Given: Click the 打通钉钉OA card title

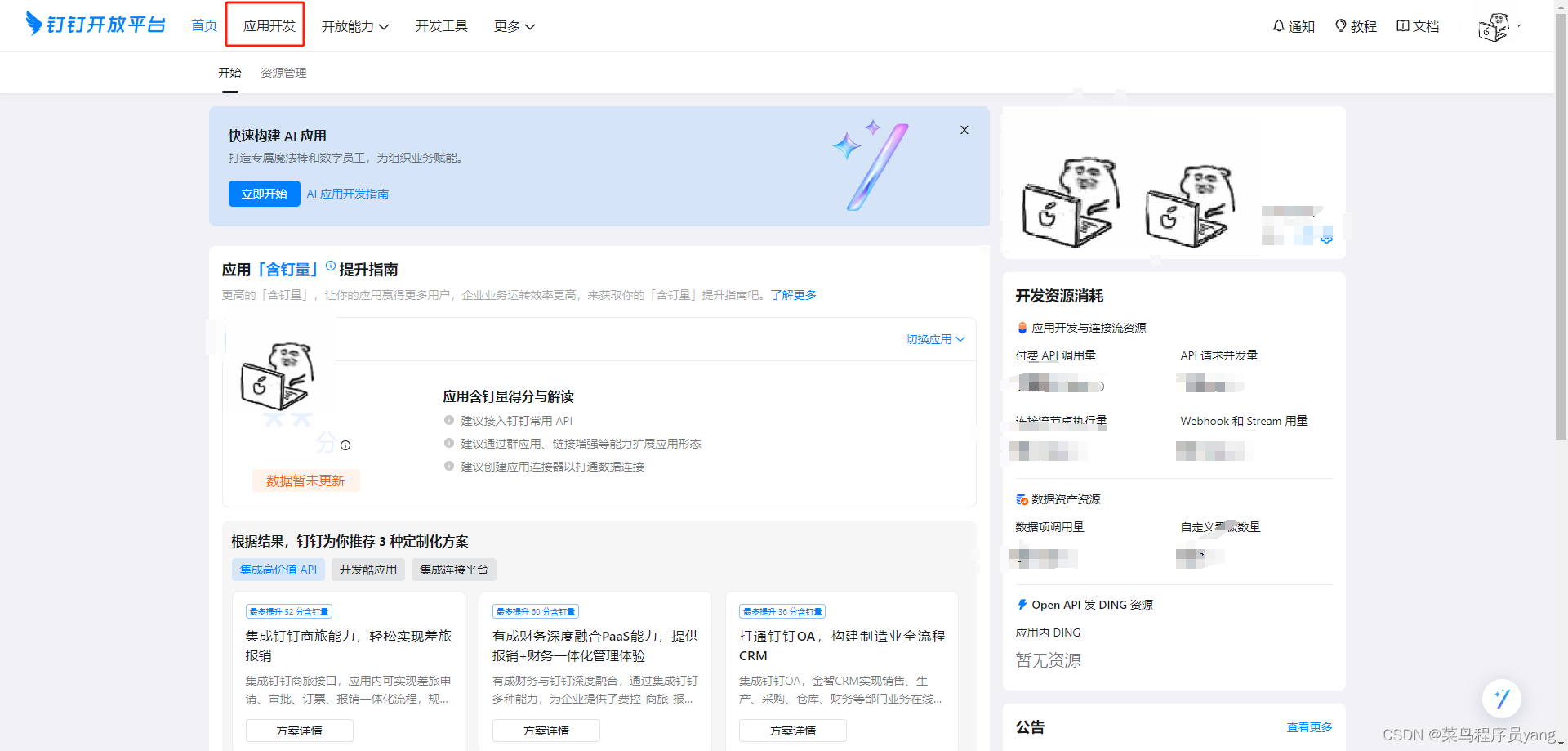Looking at the screenshot, I should [x=842, y=646].
